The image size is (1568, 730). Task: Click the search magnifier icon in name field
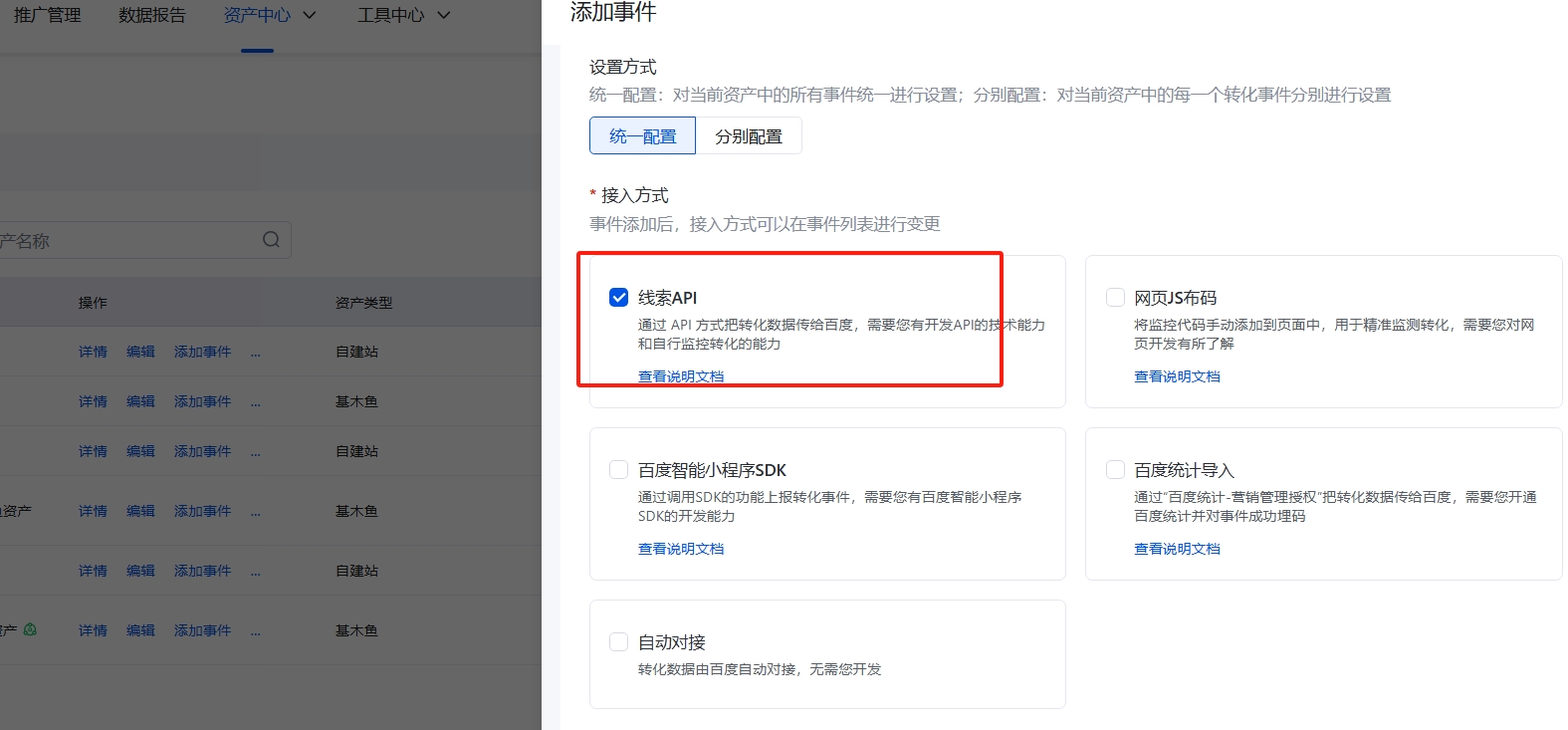coord(271,240)
